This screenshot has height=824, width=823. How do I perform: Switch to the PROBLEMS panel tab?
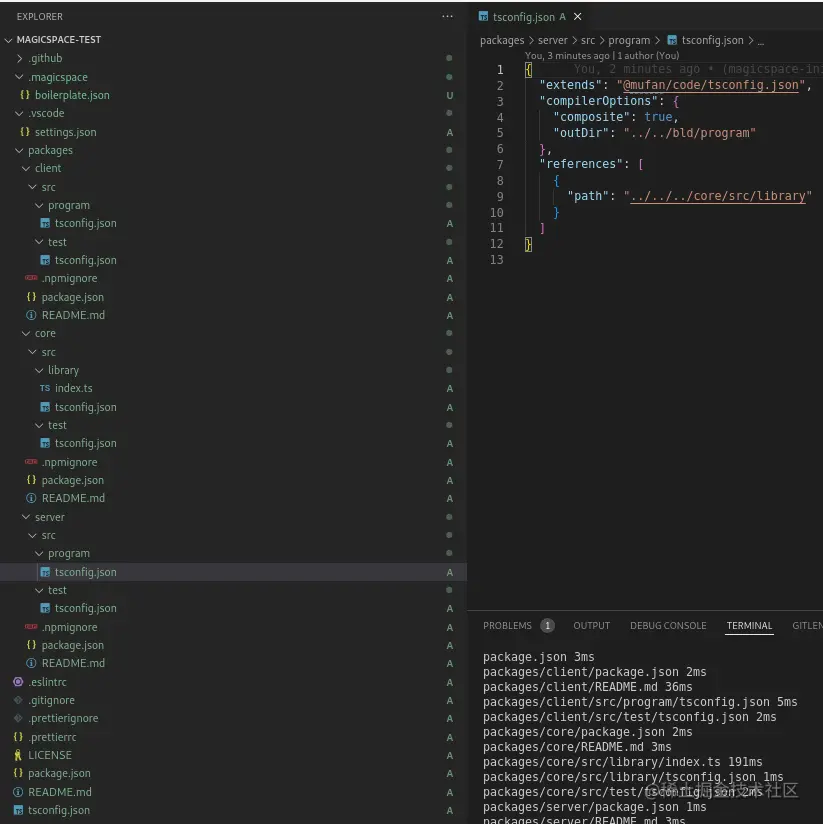coord(507,625)
